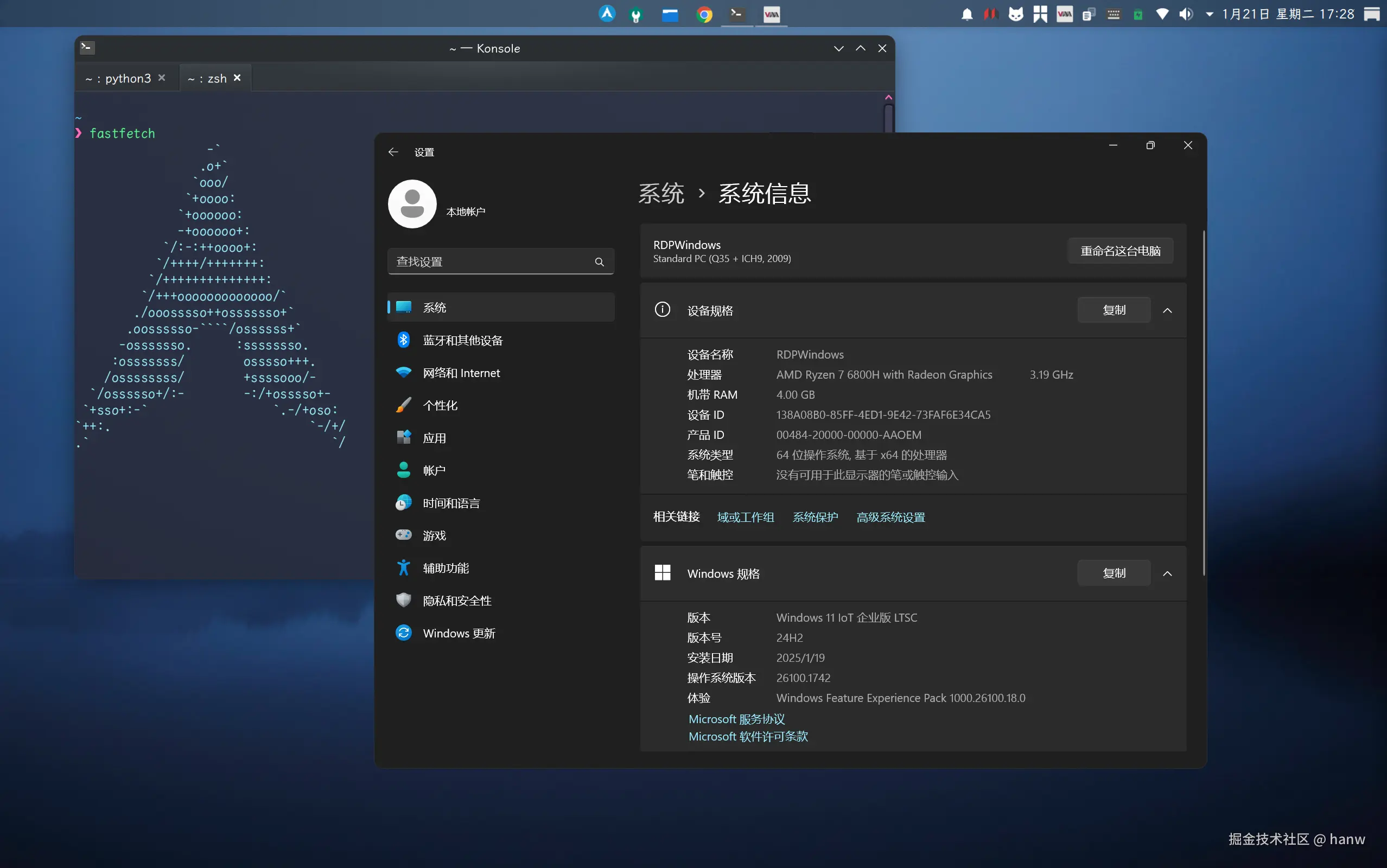
Task: Open Windows Update settings
Action: coord(459,633)
